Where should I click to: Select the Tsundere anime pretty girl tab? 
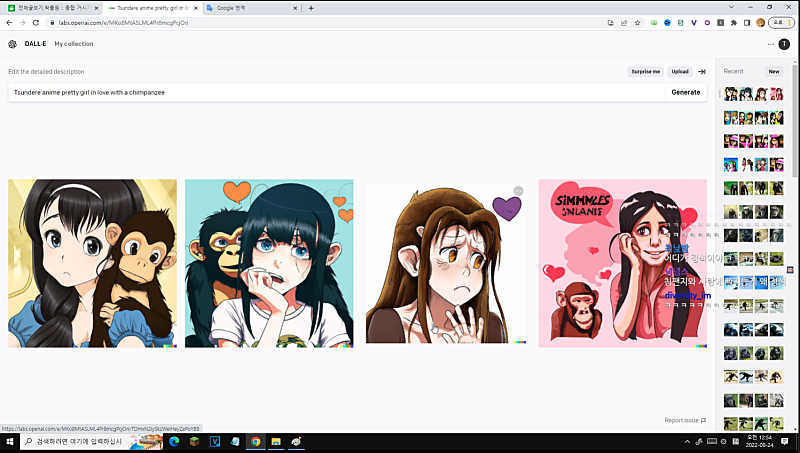pos(153,8)
